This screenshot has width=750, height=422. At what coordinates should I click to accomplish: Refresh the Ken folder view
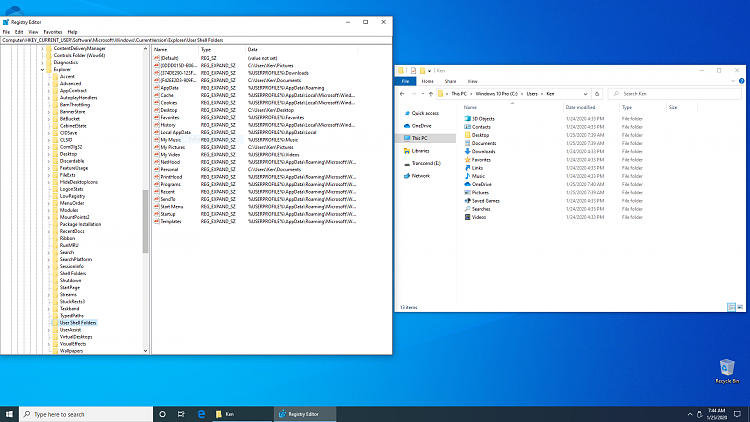(596, 94)
